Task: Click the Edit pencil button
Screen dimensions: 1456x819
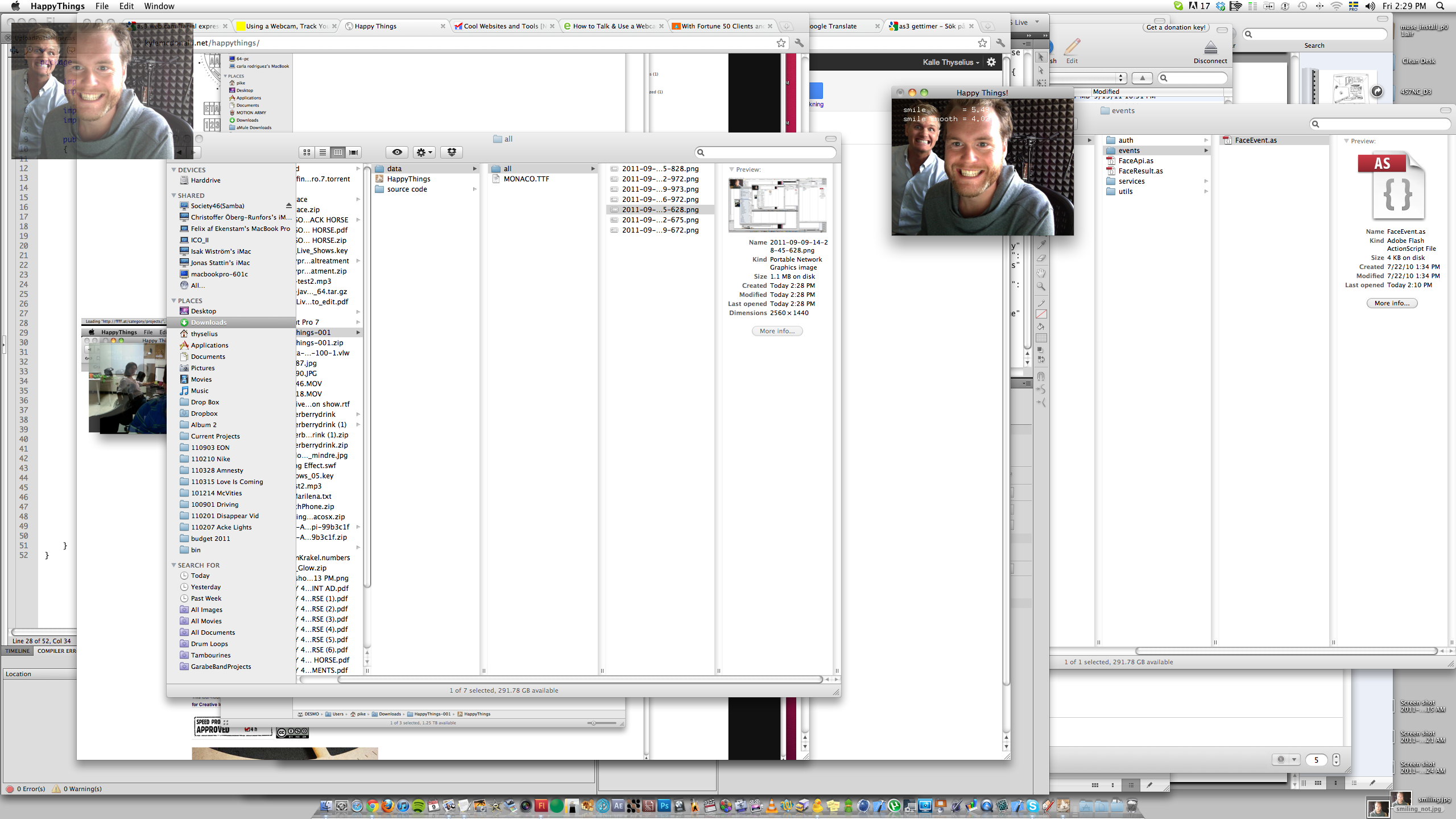Action: pos(1072,51)
